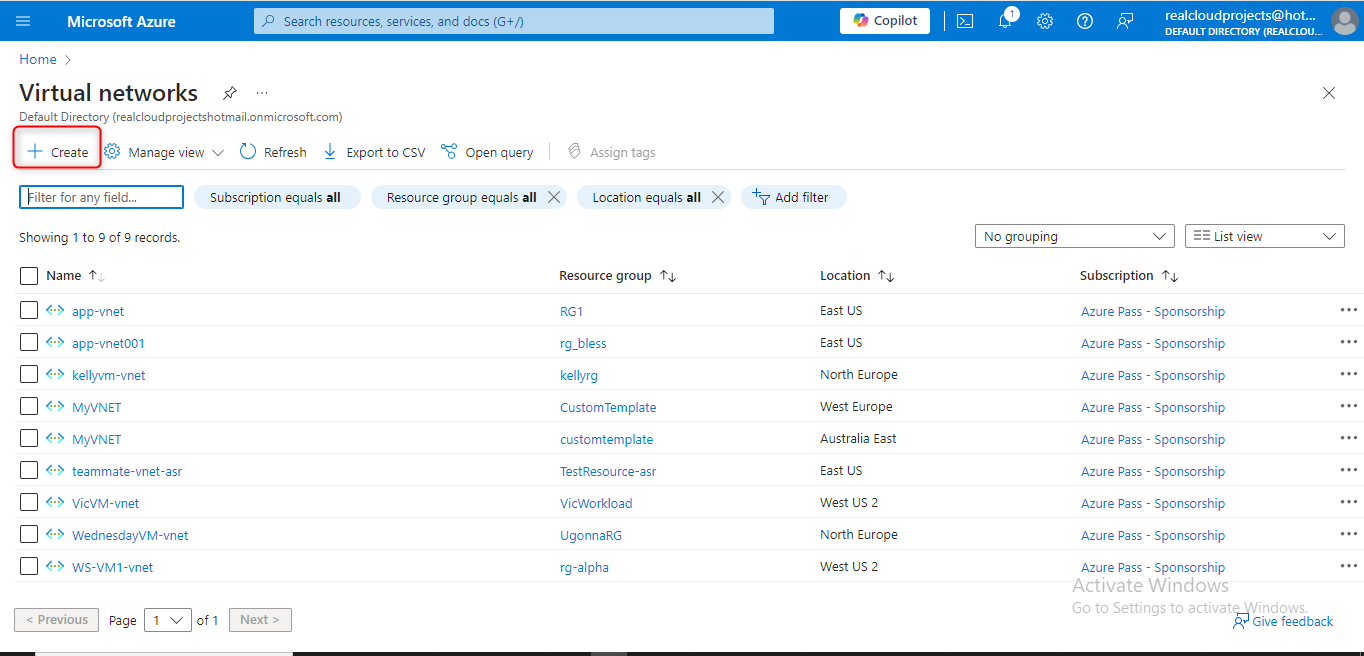Sort by Name column arrows
1364x656 pixels.
pyautogui.click(x=97, y=276)
